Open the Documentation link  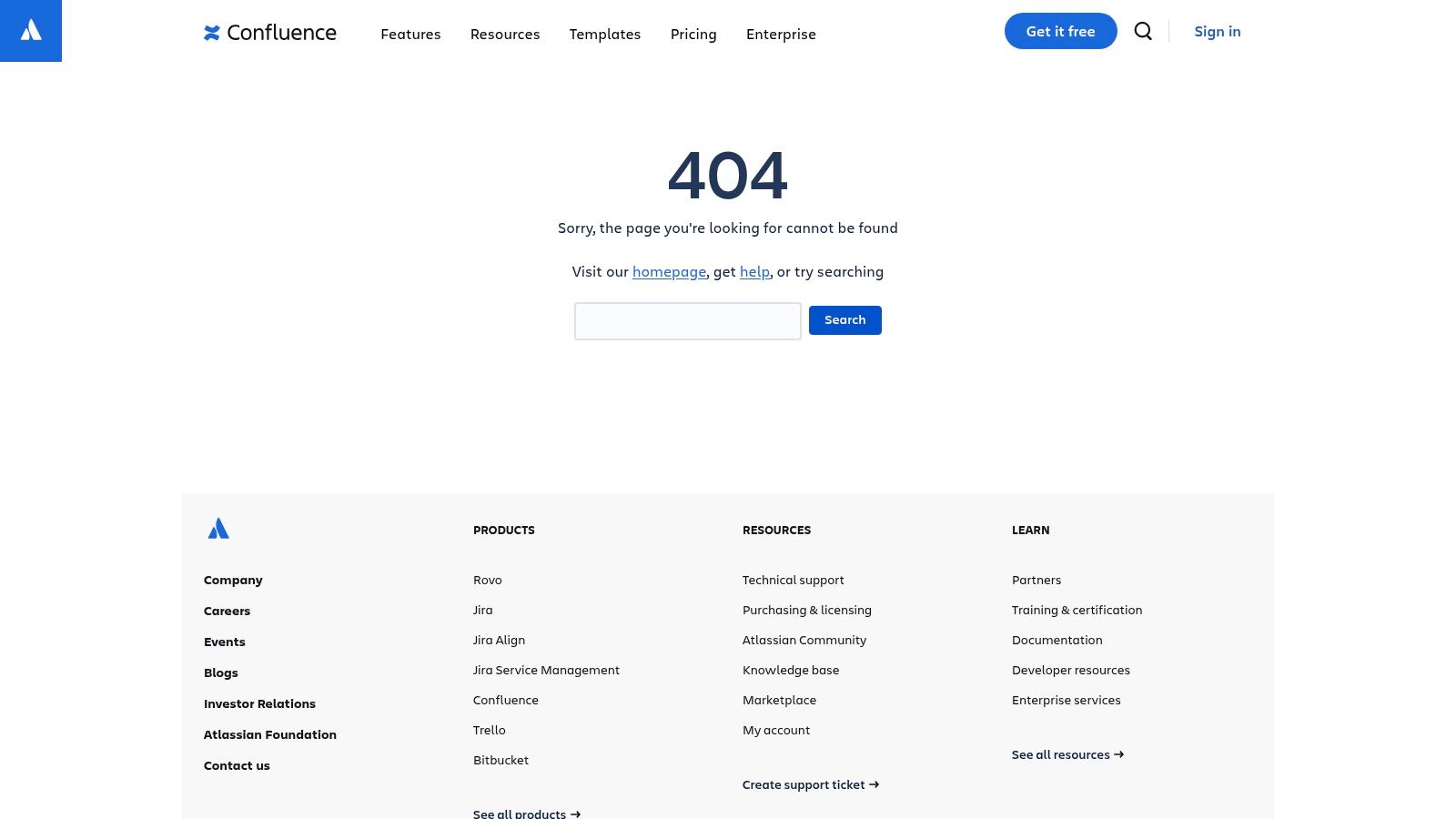tap(1057, 640)
